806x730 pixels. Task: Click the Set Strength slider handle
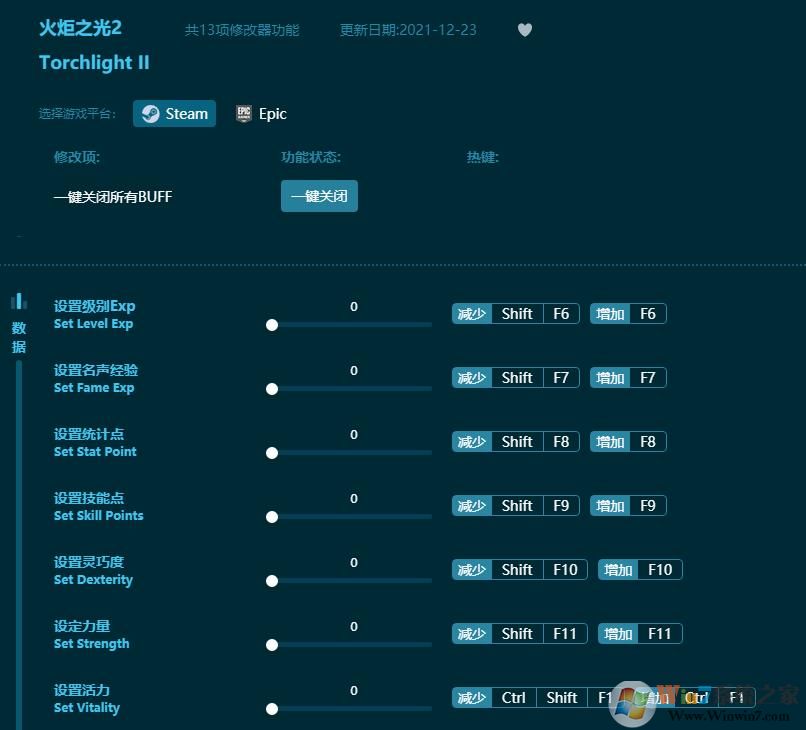[272, 645]
